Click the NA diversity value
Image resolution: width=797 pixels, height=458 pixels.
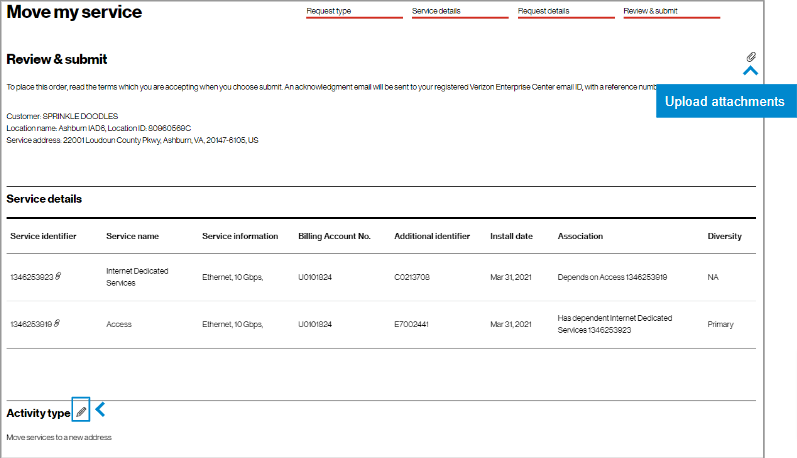click(713, 277)
